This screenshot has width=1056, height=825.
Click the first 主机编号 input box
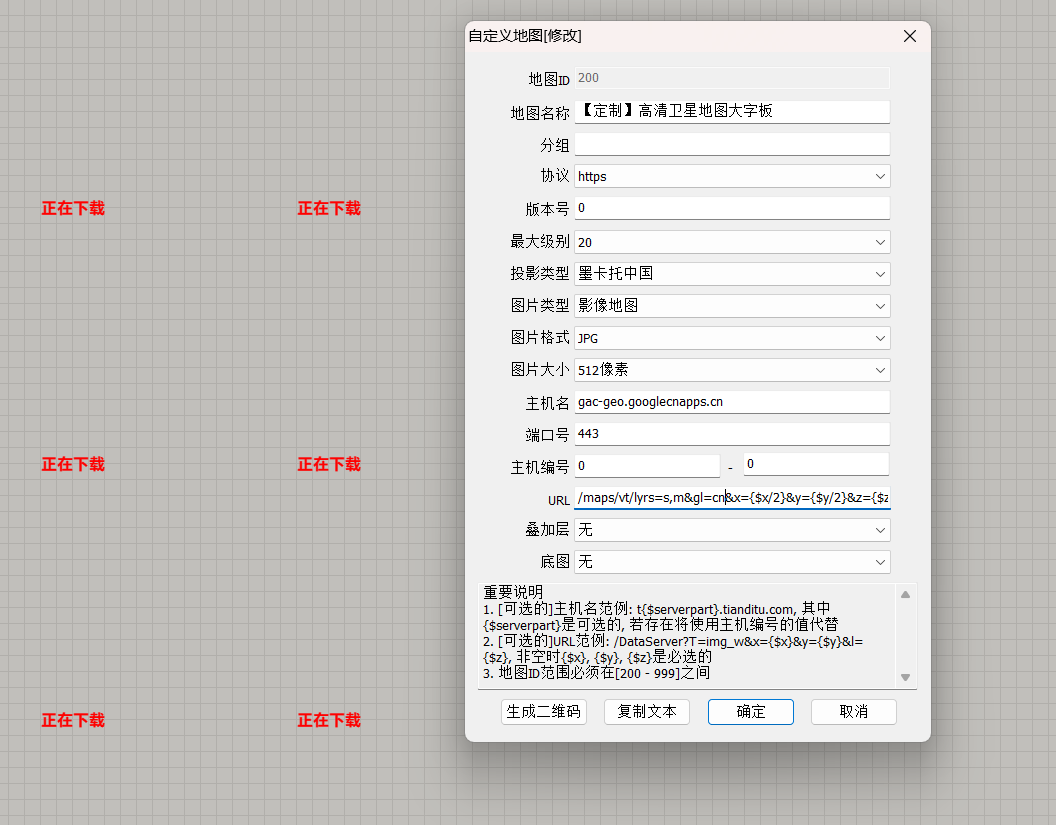647,466
